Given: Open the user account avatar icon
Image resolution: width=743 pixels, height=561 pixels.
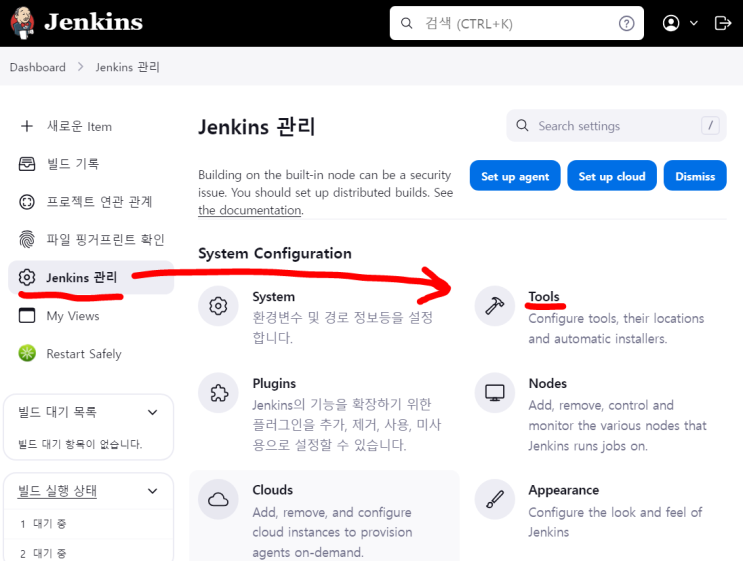Looking at the screenshot, I should [671, 23].
